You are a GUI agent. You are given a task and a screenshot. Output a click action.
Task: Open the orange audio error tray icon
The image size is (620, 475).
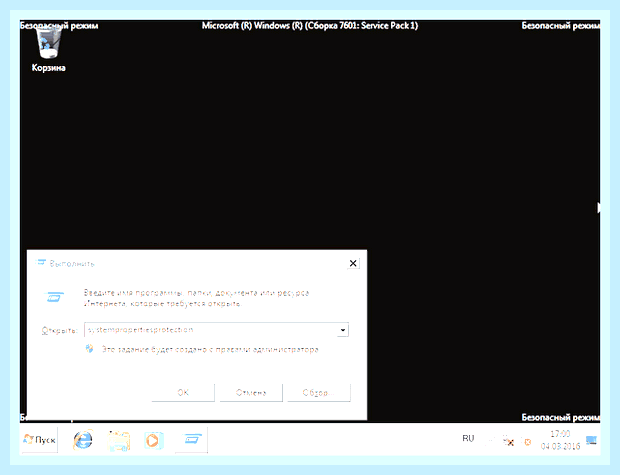pyautogui.click(x=527, y=442)
